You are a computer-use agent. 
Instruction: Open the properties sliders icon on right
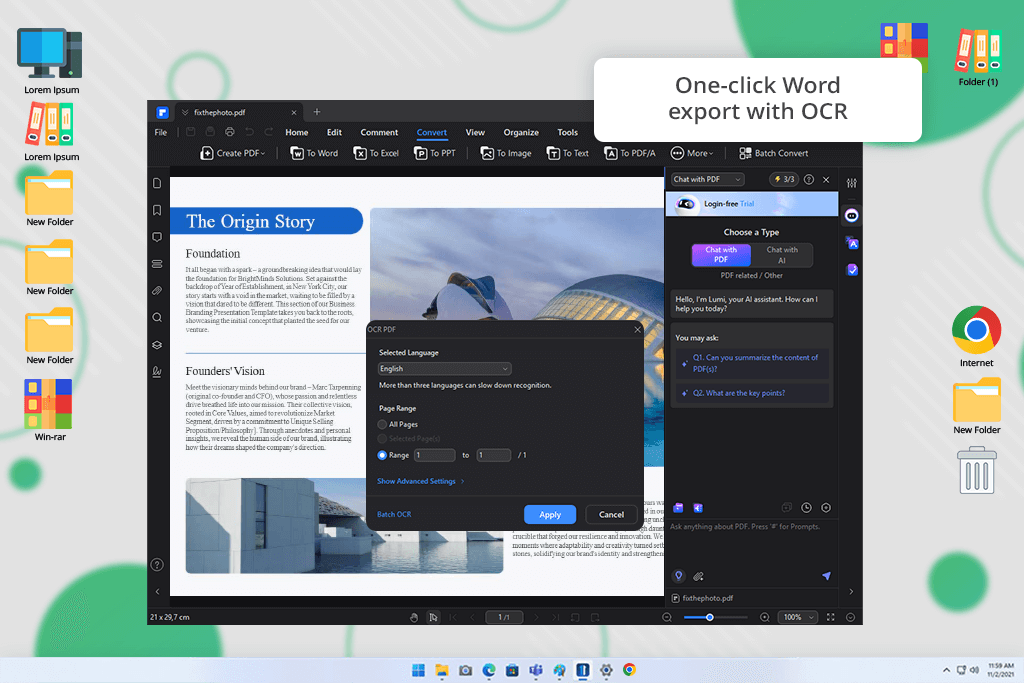[852, 183]
